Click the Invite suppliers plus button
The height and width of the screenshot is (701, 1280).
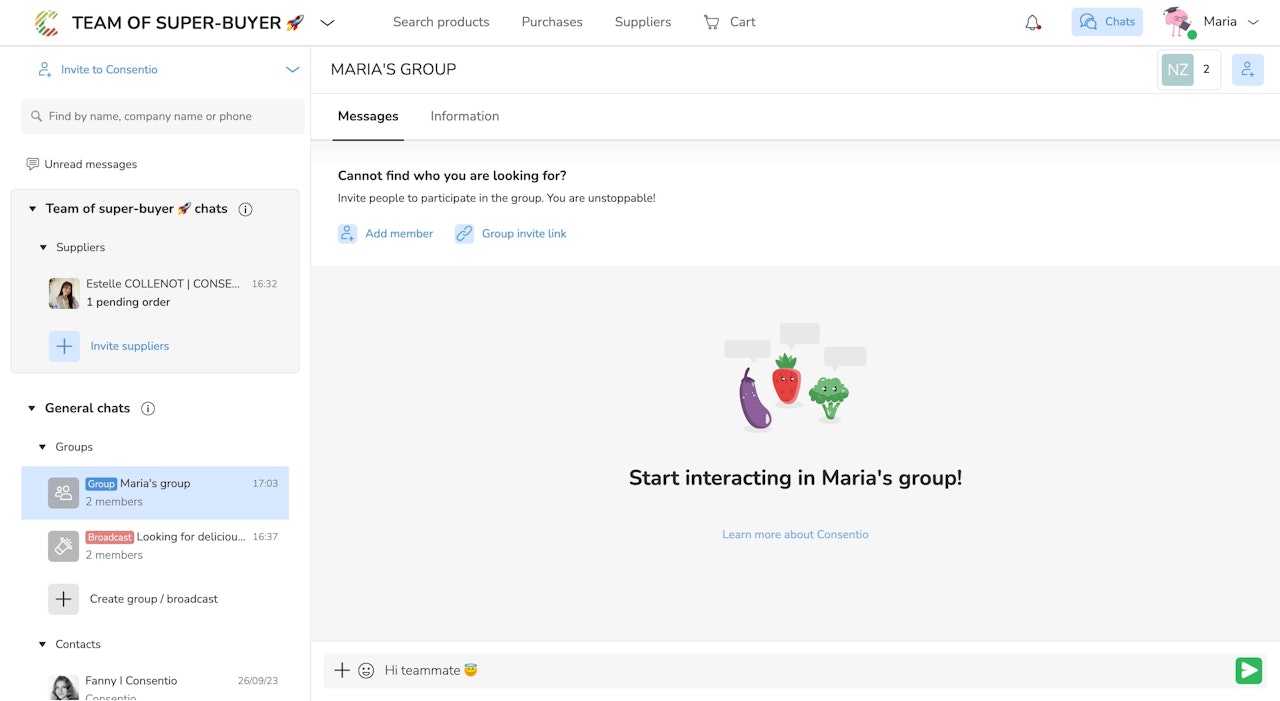tap(64, 346)
